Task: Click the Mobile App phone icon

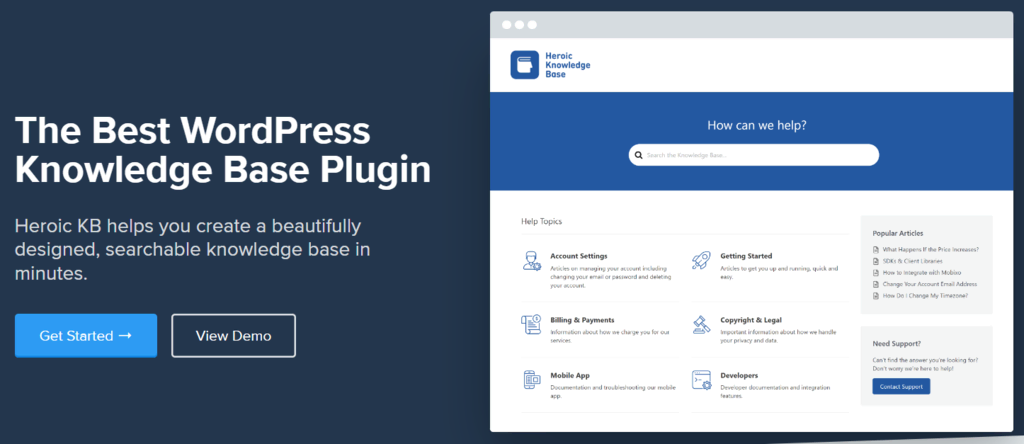Action: tap(532, 380)
